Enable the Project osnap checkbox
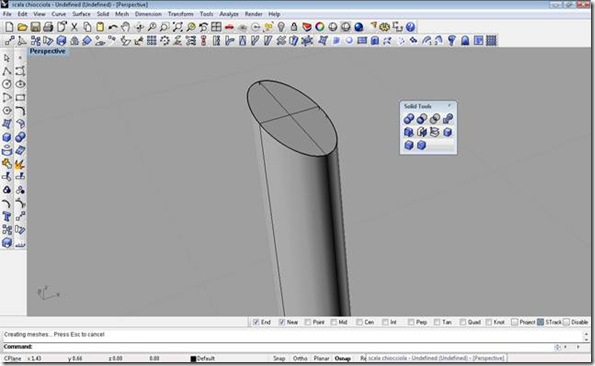595x366 pixels. [x=515, y=322]
